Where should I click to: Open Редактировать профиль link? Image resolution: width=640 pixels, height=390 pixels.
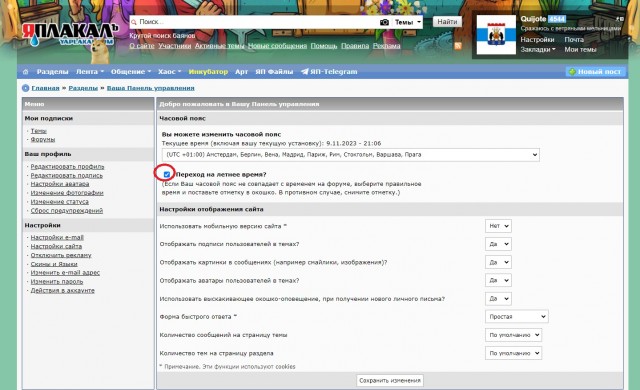(x=67, y=167)
